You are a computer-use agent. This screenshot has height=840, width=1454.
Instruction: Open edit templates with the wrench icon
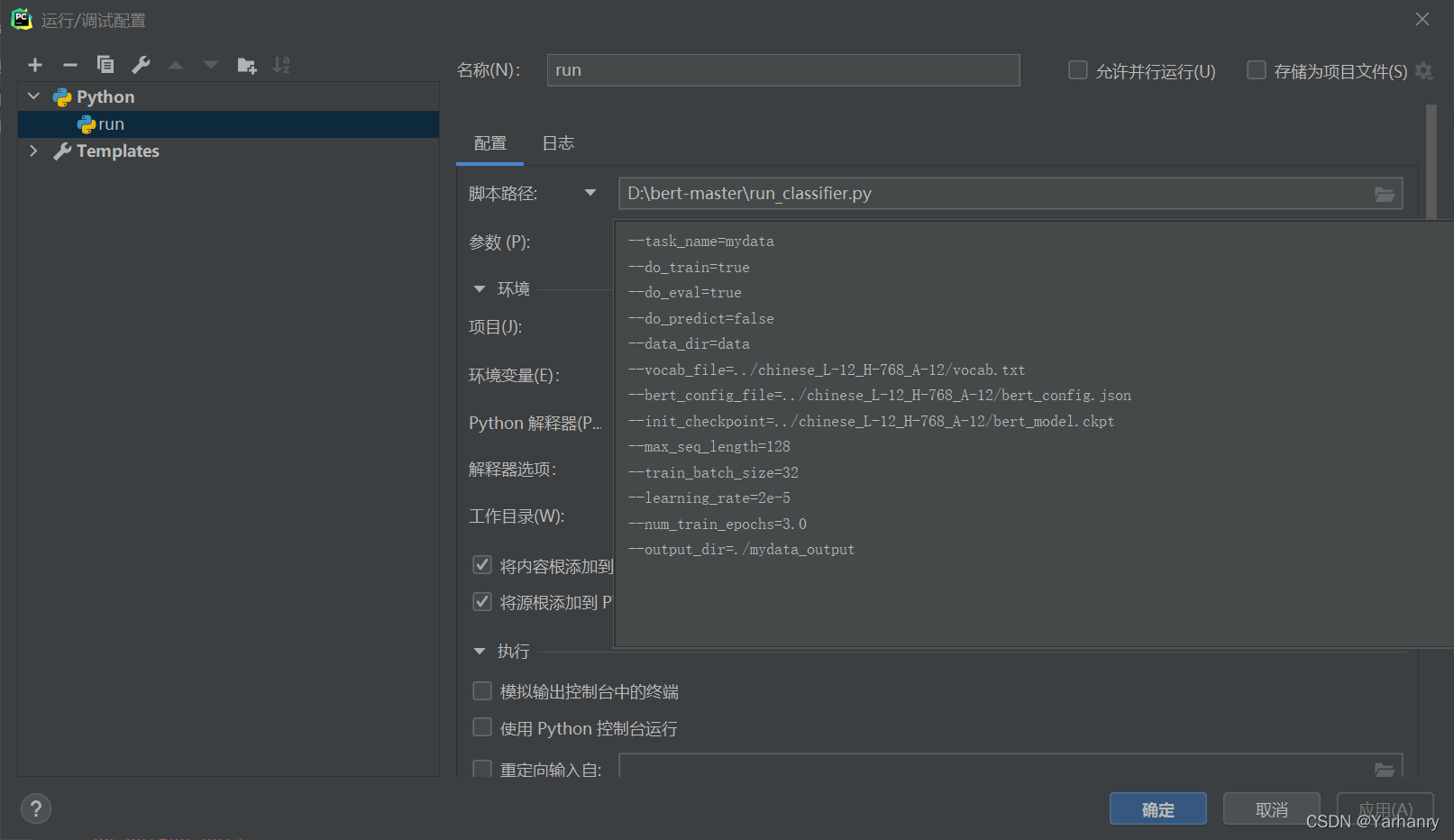click(141, 65)
